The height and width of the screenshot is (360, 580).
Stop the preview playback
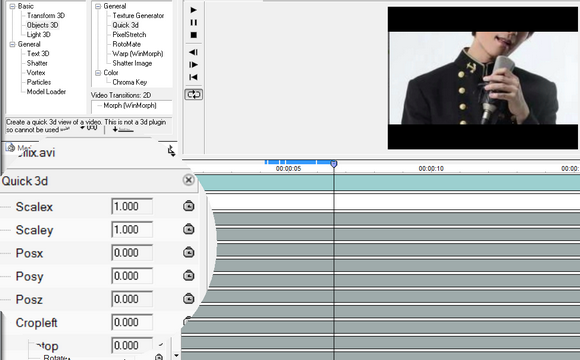point(193,35)
